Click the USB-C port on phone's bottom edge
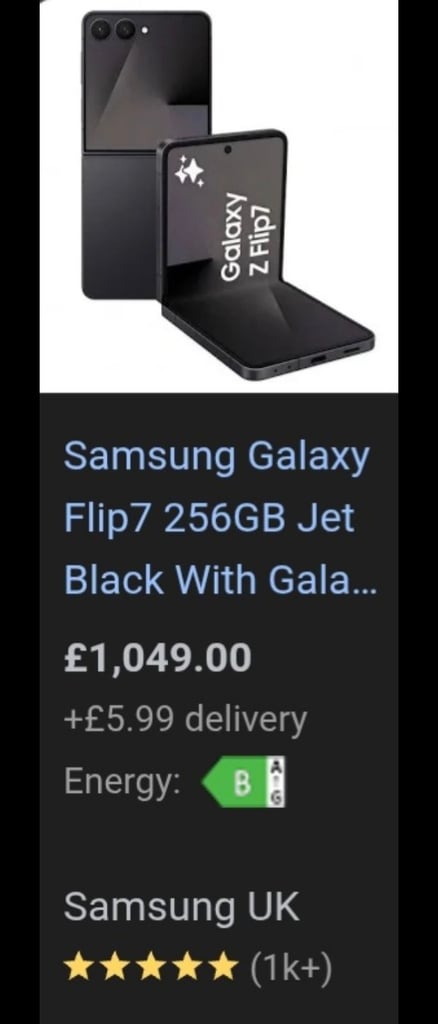438x1024 pixels. point(321,360)
